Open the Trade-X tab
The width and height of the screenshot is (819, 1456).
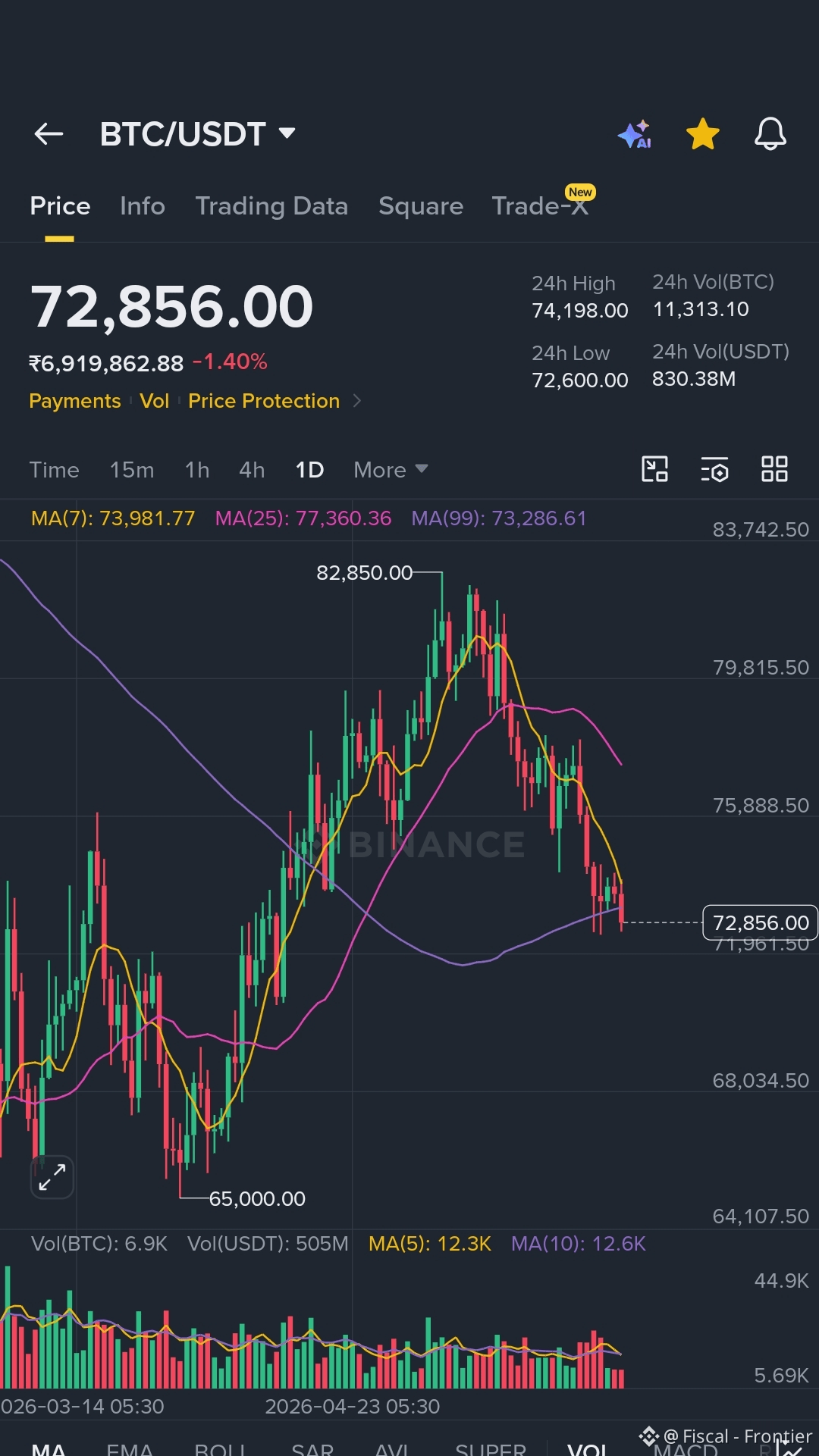[541, 205]
